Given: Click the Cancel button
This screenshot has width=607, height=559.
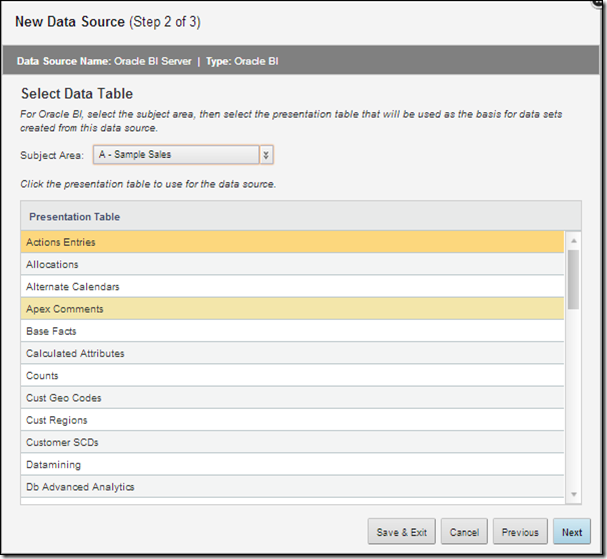Looking at the screenshot, I should tap(463, 532).
